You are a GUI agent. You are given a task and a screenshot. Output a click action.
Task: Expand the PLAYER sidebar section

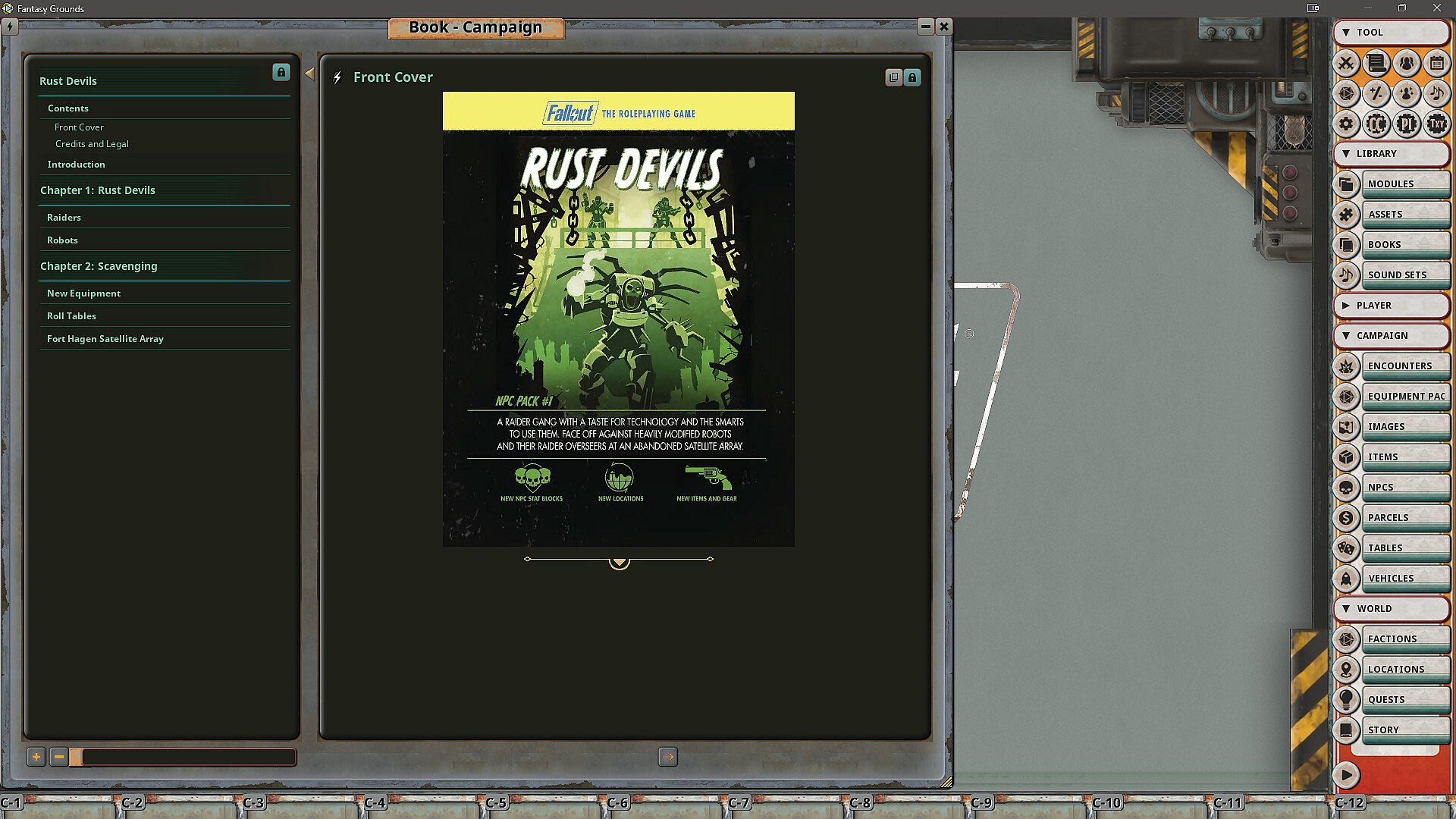1346,305
